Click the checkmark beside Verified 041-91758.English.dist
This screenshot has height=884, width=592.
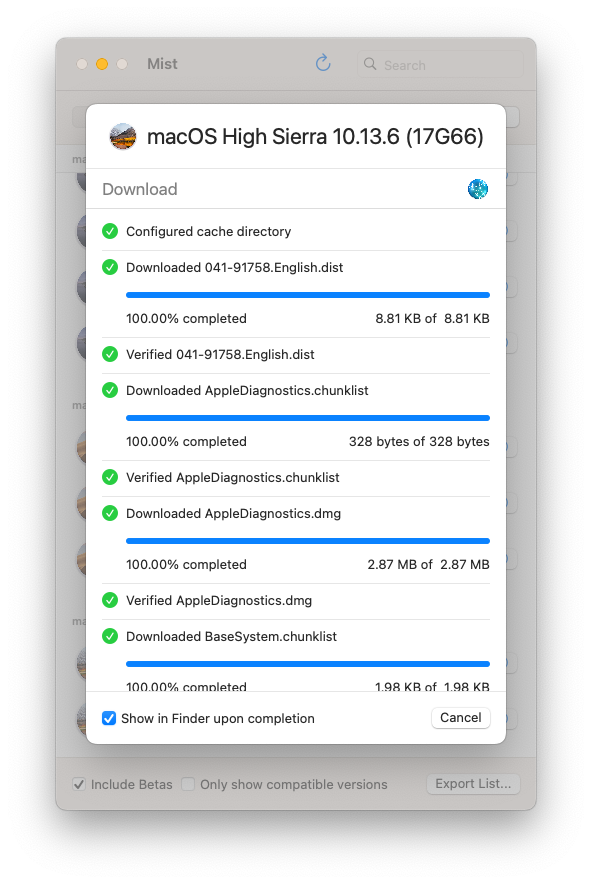pos(110,354)
